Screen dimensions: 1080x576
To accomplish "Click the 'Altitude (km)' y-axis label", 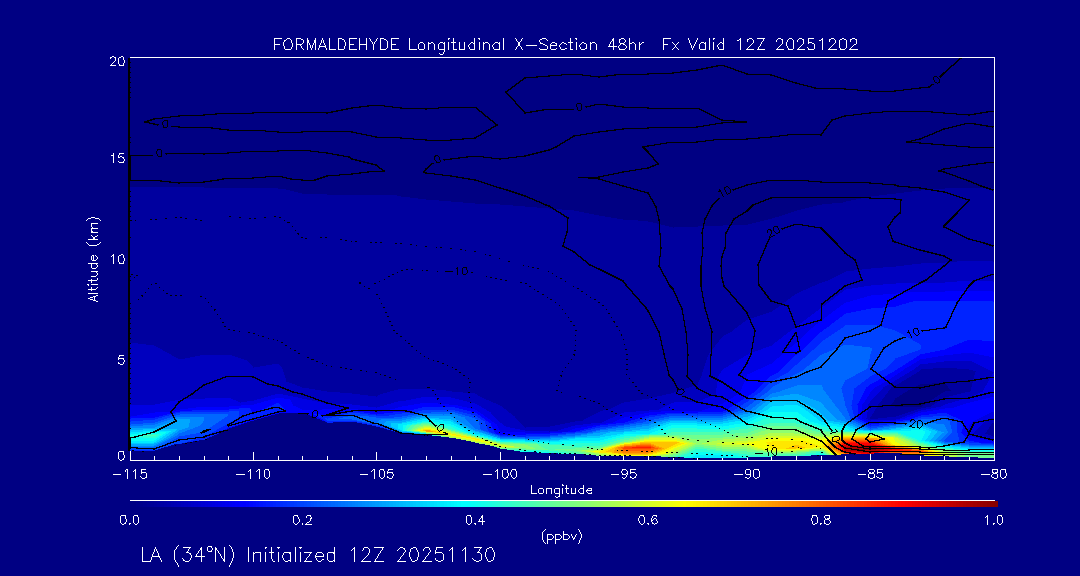I will [x=93, y=258].
